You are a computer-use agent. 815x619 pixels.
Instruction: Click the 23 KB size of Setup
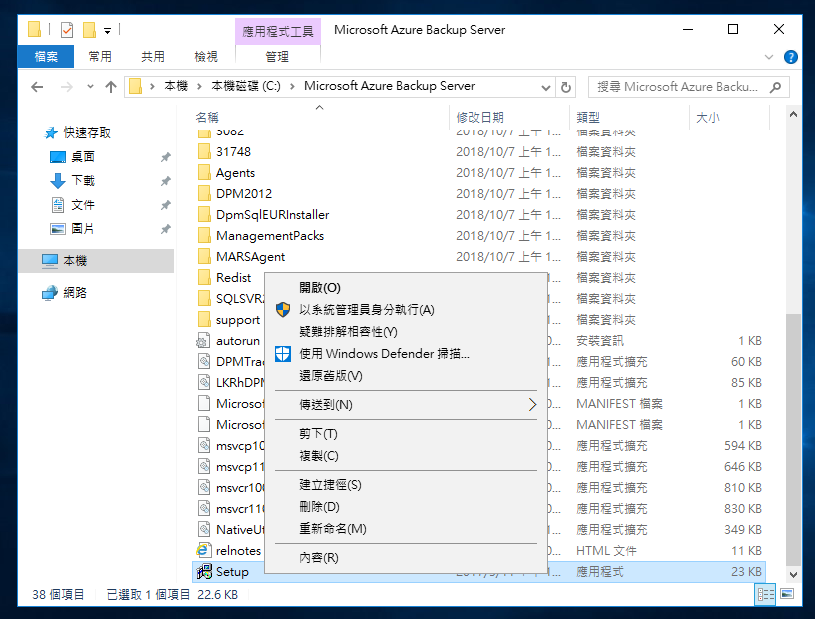(x=746, y=572)
